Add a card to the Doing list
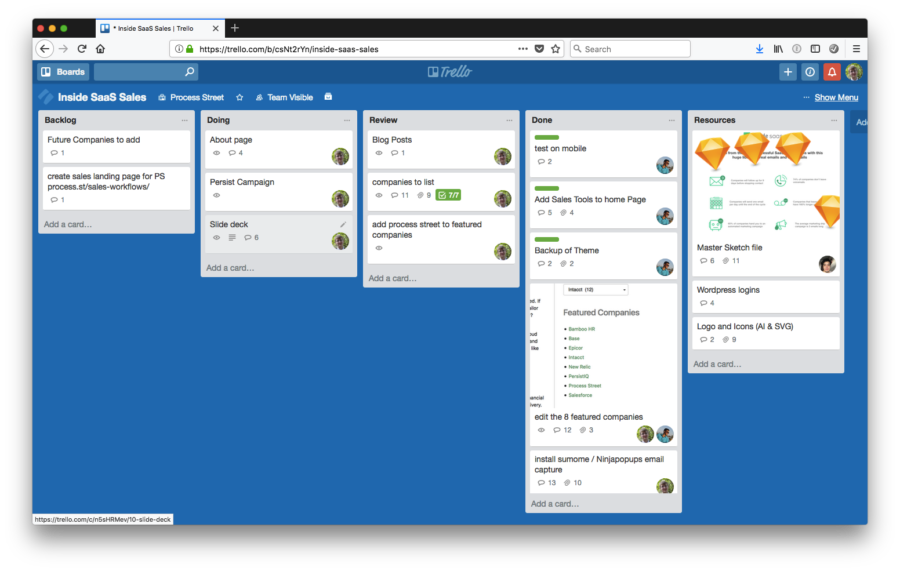The image size is (900, 571). (230, 268)
